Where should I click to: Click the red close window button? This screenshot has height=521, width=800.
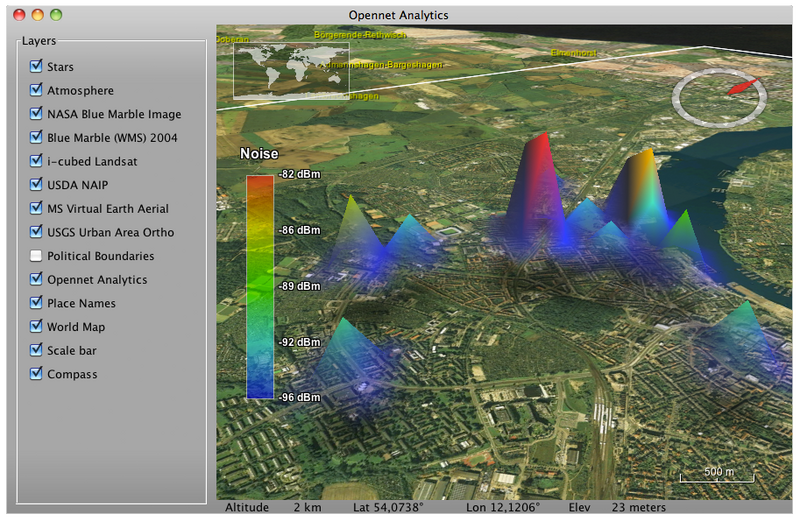point(19,15)
